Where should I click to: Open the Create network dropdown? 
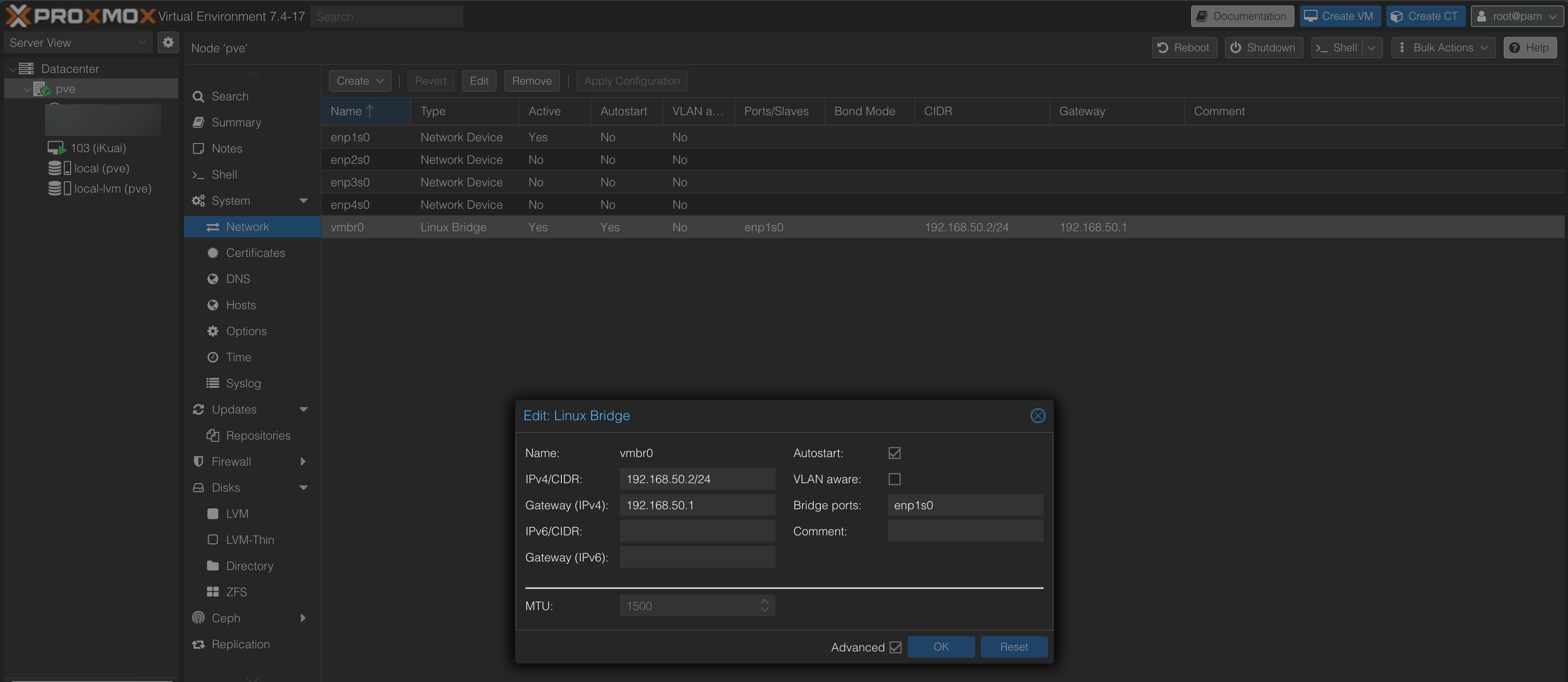click(x=360, y=81)
